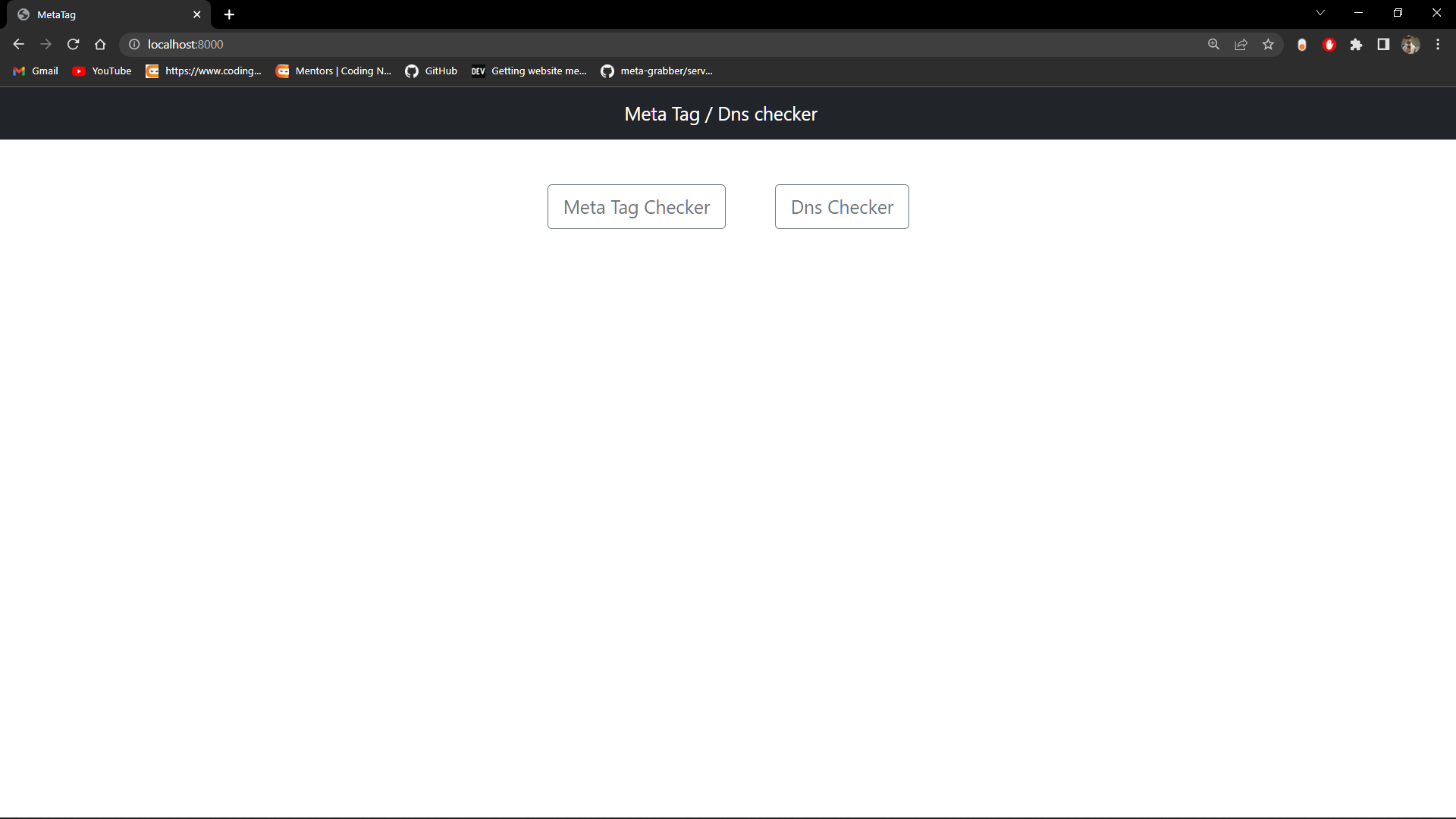Open the tab search dropdown arrow
This screenshot has height=819, width=1456.
pos(1320,12)
